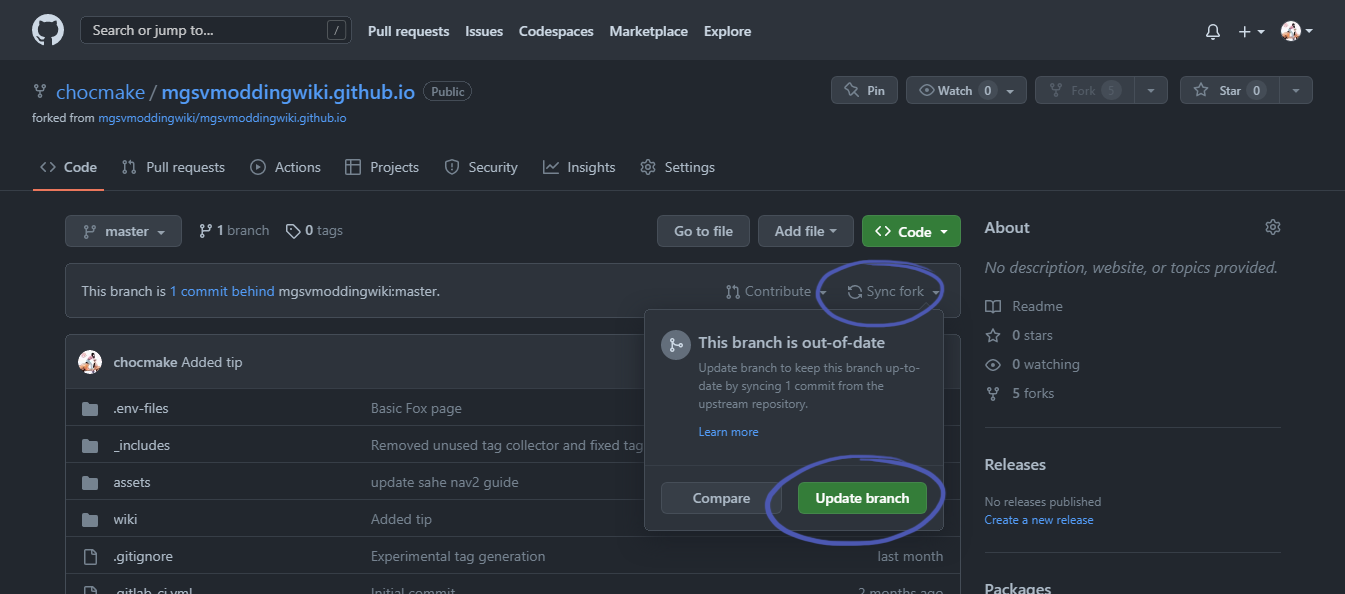
Task: Open update sahe nav2 guide commit
Action: pos(445,482)
